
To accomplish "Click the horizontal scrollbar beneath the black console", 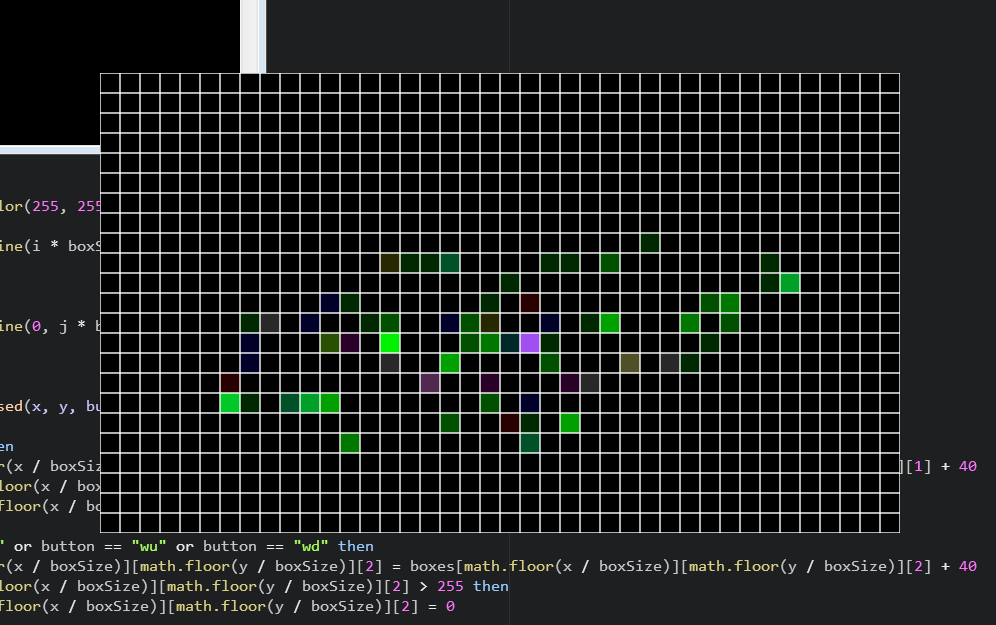I will tap(50, 150).
